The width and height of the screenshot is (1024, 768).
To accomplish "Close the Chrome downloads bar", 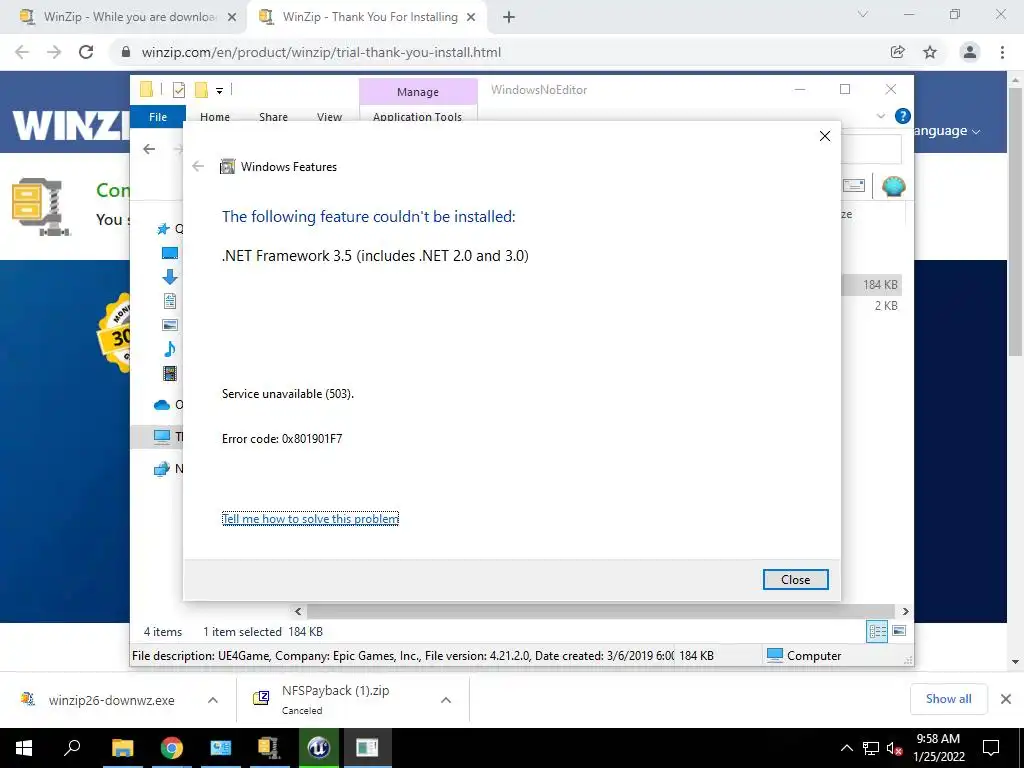I will pyautogui.click(x=1006, y=699).
